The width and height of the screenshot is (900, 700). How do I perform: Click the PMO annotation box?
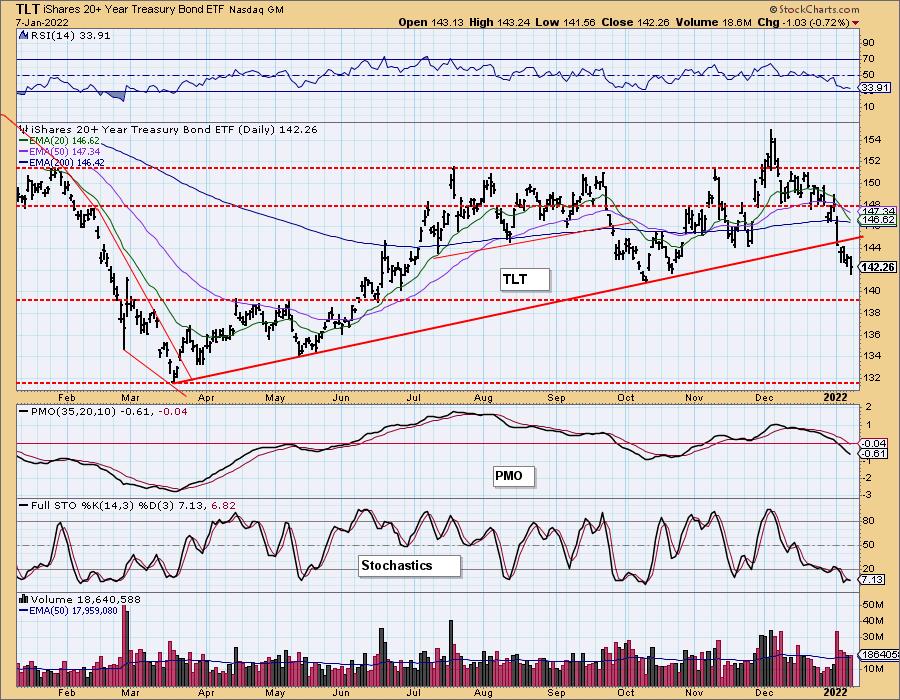pyautogui.click(x=514, y=476)
